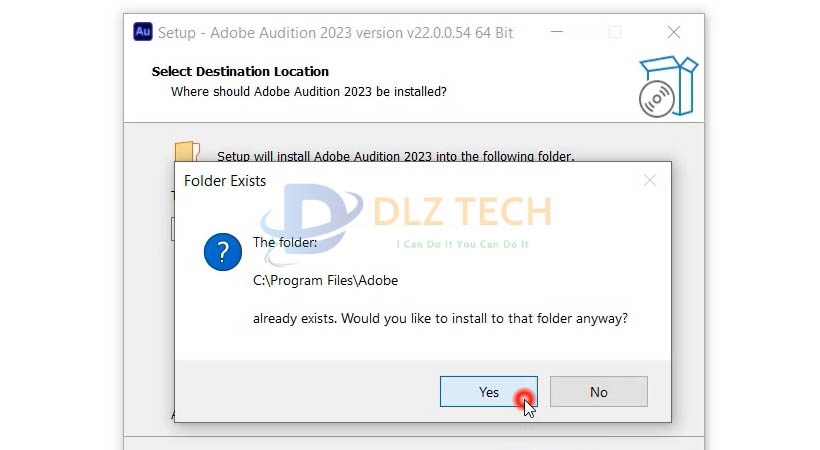The image size is (820, 450).
Task: Click the 'already exists' question message
Action: pos(440,319)
